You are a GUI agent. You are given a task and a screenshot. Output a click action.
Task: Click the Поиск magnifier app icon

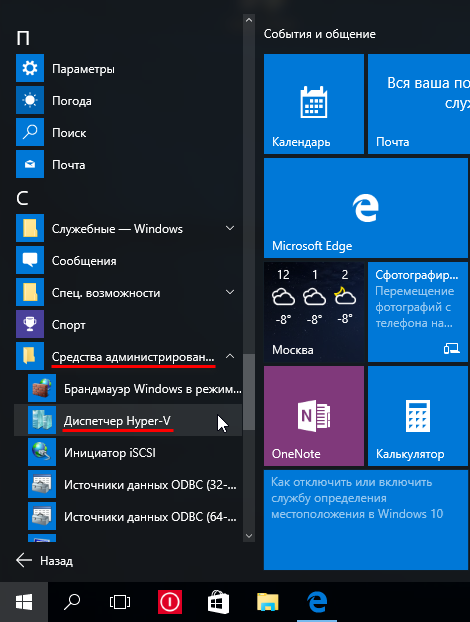(30, 132)
